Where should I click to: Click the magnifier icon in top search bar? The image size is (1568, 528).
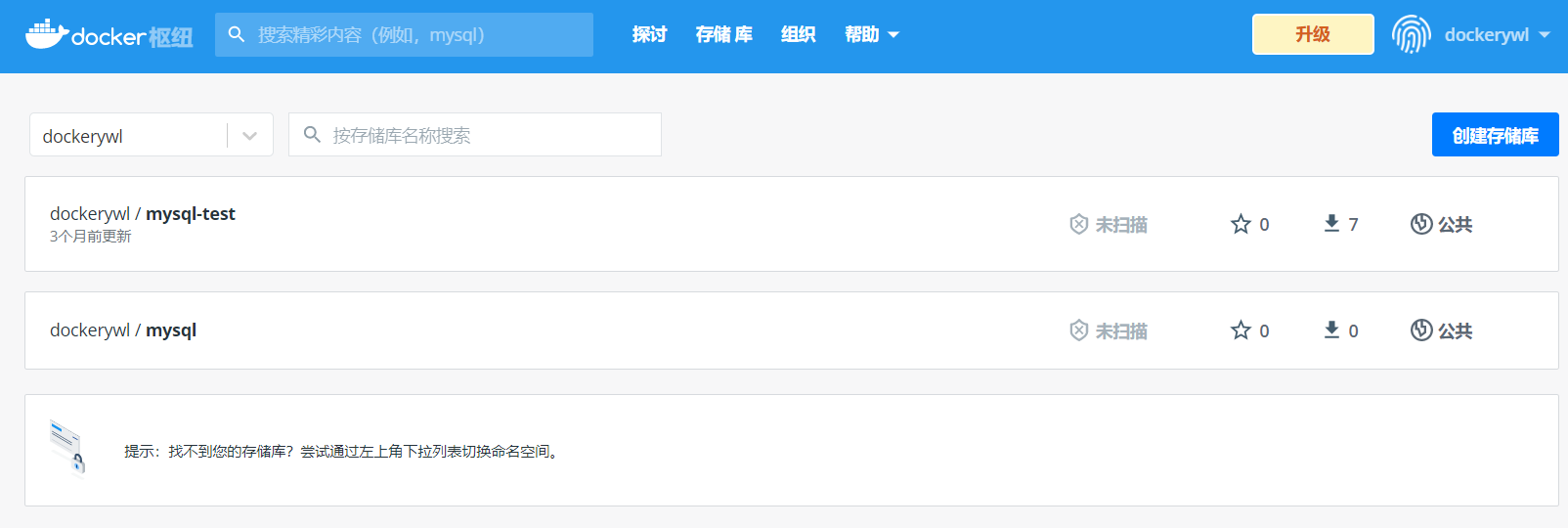[x=237, y=34]
